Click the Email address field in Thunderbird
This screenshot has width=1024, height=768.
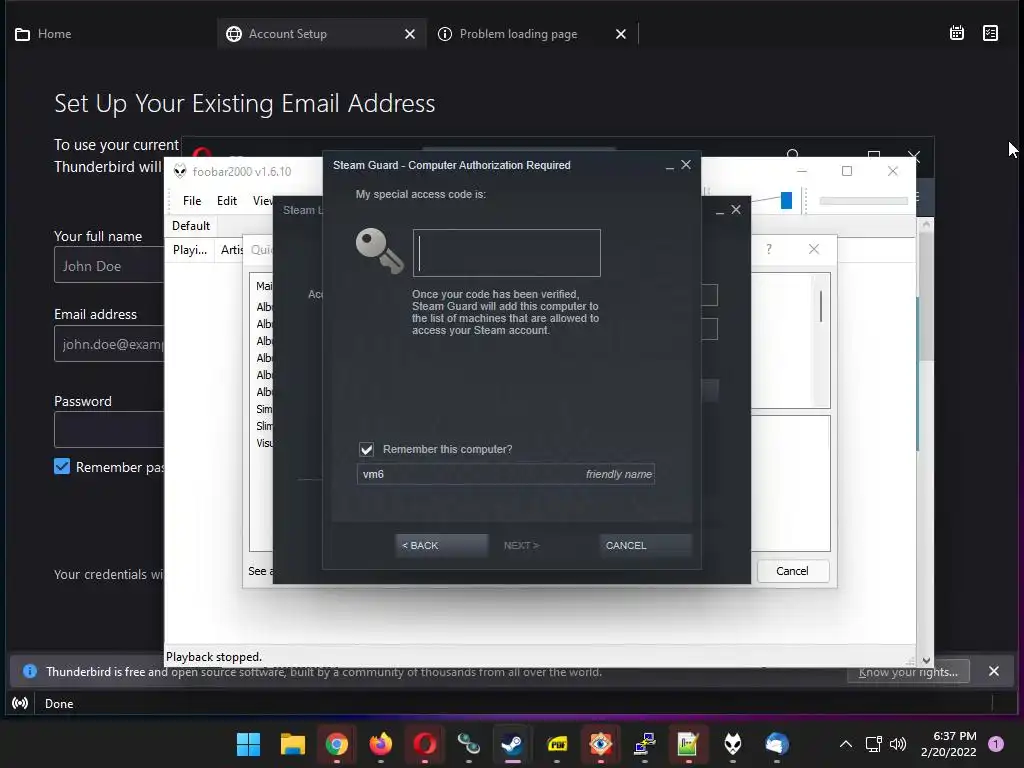pos(109,344)
